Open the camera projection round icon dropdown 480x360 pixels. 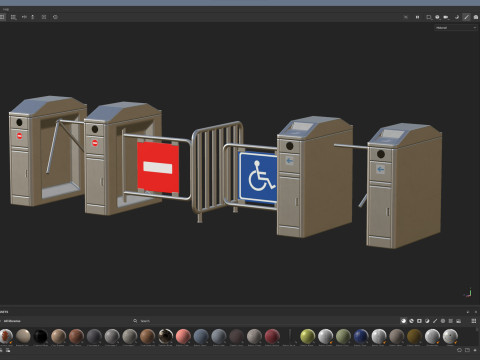click(x=437, y=17)
